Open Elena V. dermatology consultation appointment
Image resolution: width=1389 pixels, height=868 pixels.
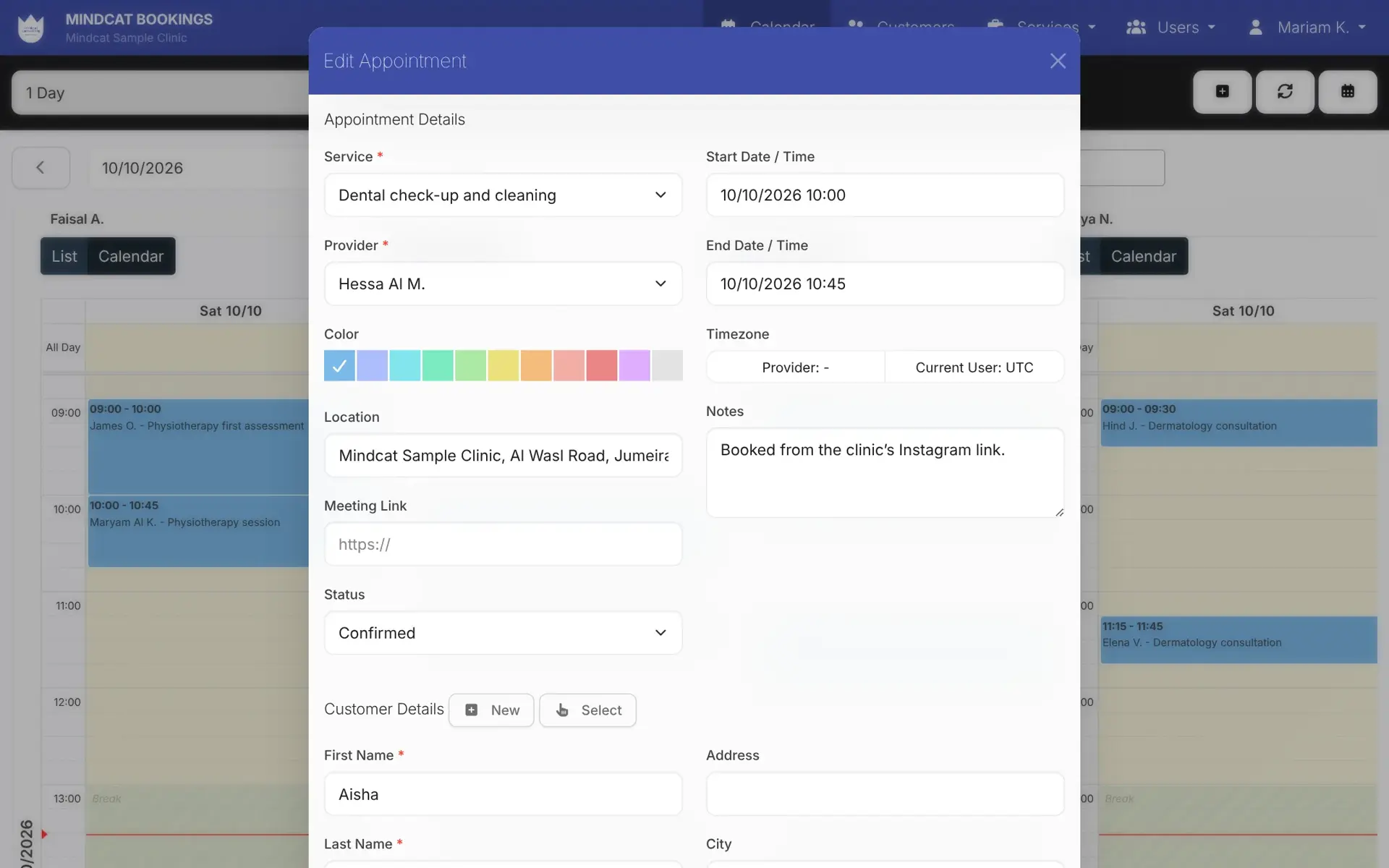(x=1239, y=639)
